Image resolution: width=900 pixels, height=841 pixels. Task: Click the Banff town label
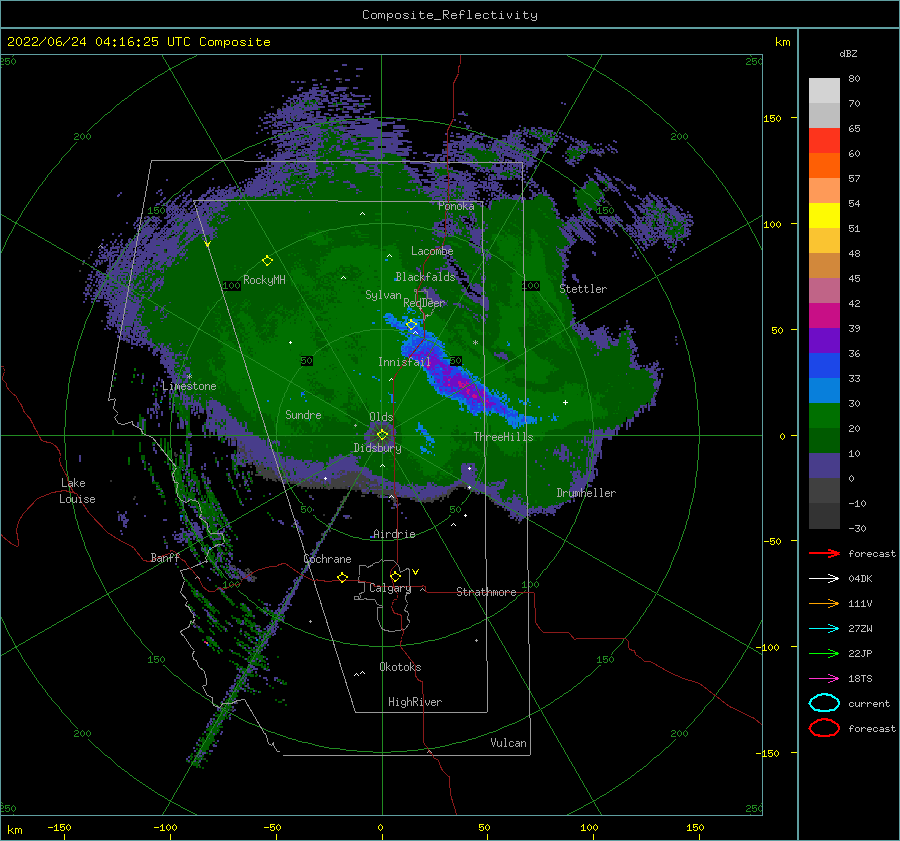[x=165, y=557]
